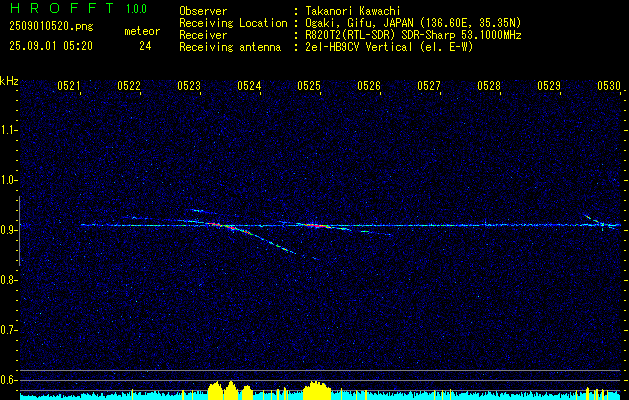Screen dimensions: 629x400
Task: Click the 1.1 kHz axis label
Action: (x=8, y=130)
